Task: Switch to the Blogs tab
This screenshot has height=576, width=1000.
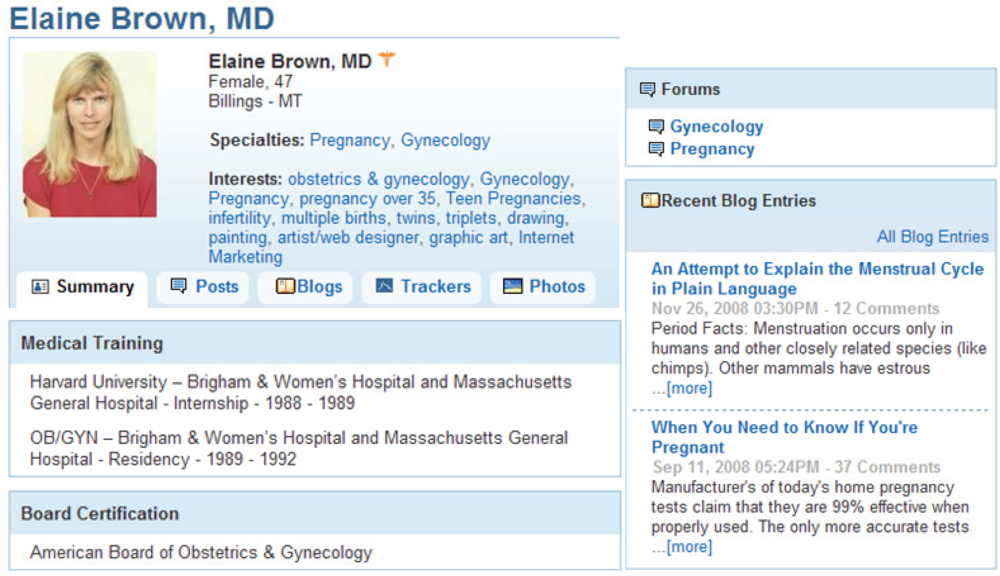Action: click(x=309, y=287)
